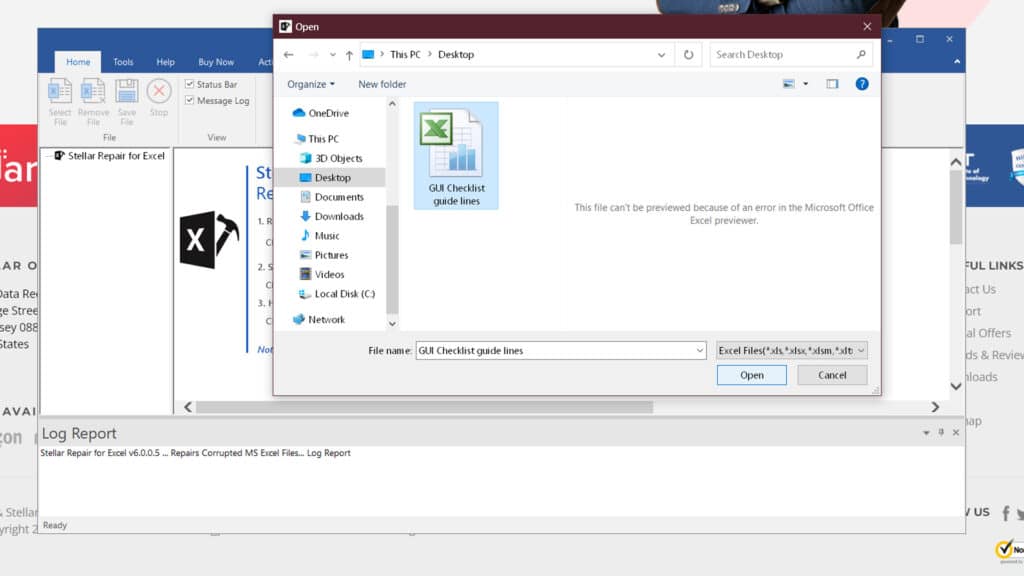This screenshot has width=1024, height=576.
Task: Refresh the Desktop folder view
Action: 688,55
